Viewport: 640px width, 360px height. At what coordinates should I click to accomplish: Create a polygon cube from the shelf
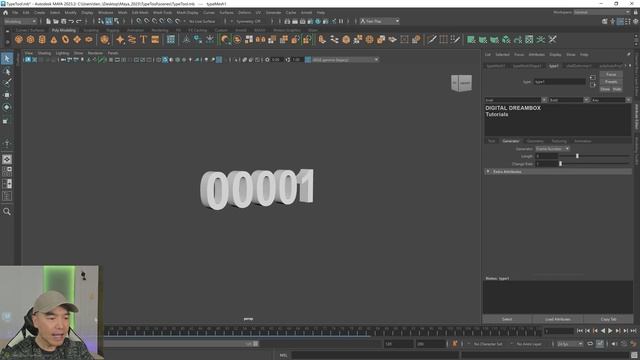click(31, 40)
